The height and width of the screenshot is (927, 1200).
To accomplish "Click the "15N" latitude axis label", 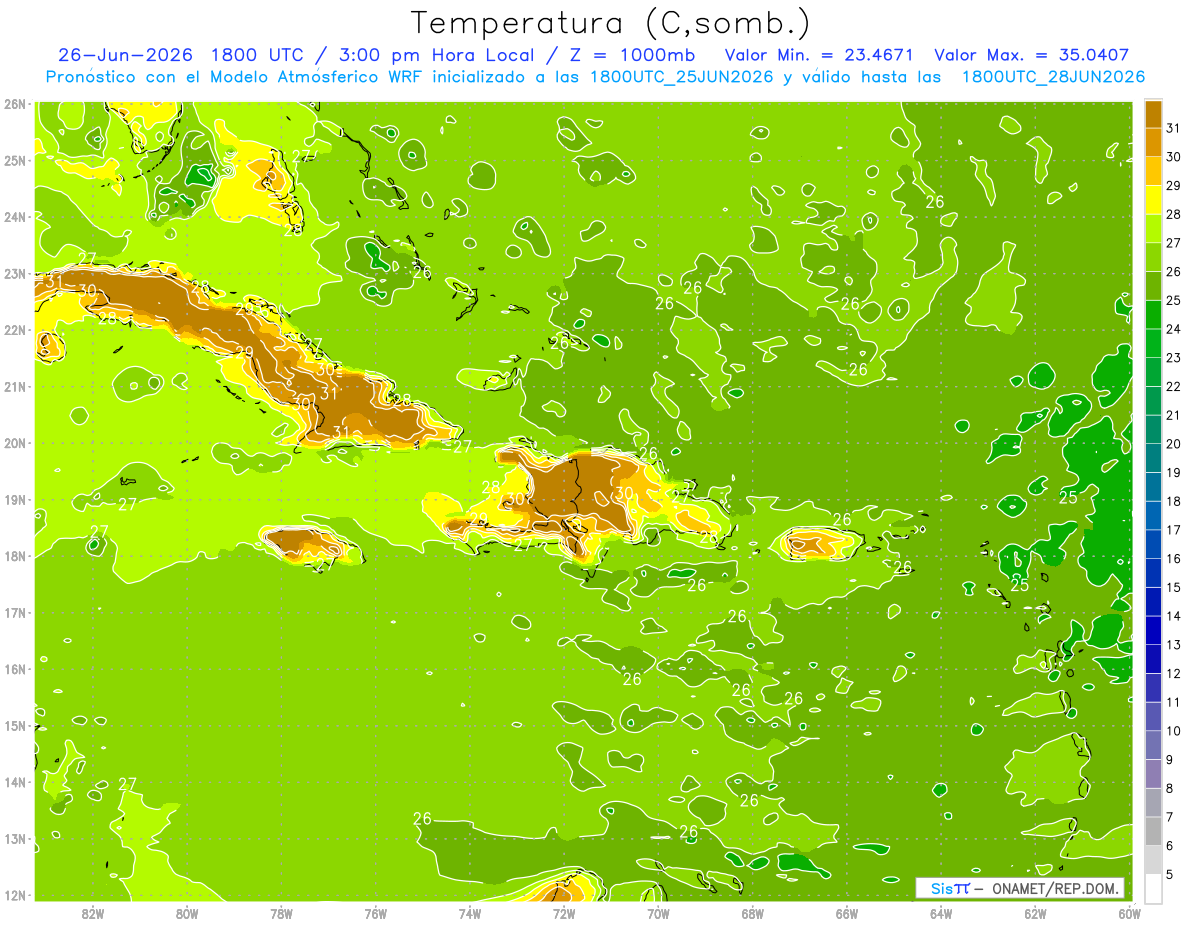I will (15, 725).
